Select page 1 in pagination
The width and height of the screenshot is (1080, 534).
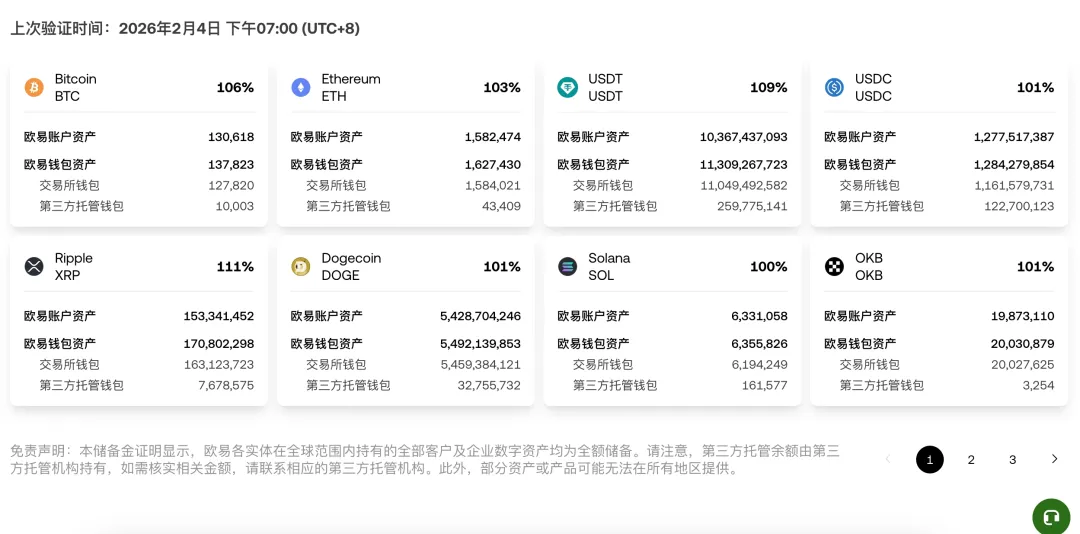(x=929, y=460)
